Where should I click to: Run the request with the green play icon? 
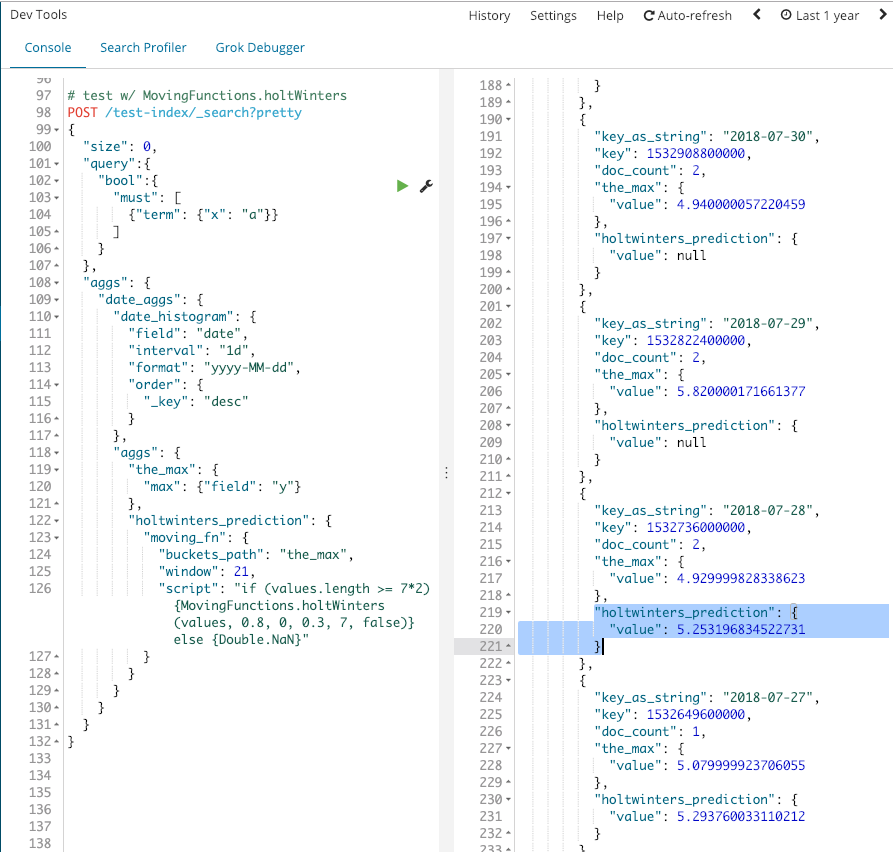pos(402,186)
